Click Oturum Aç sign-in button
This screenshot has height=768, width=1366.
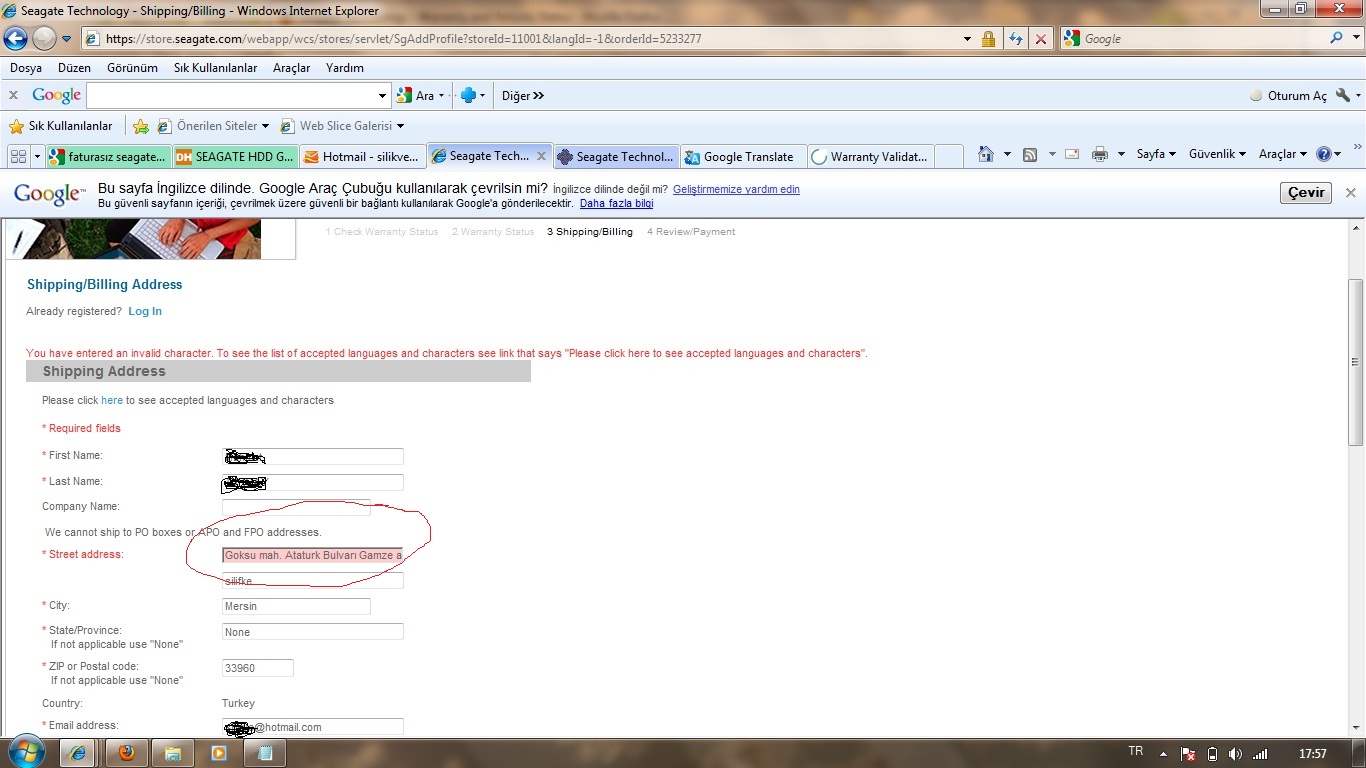coord(1289,96)
